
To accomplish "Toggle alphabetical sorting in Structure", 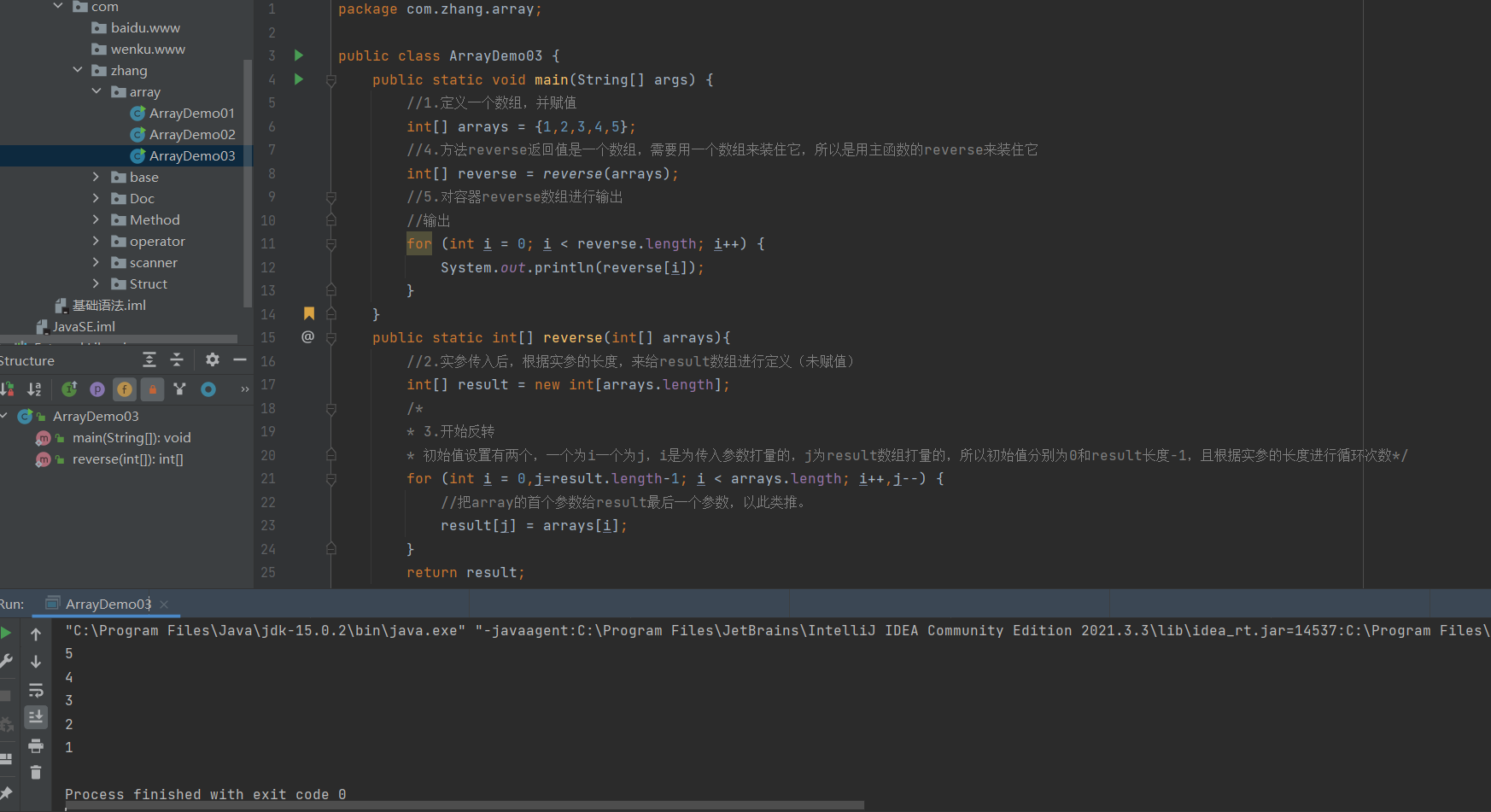I will 34,389.
